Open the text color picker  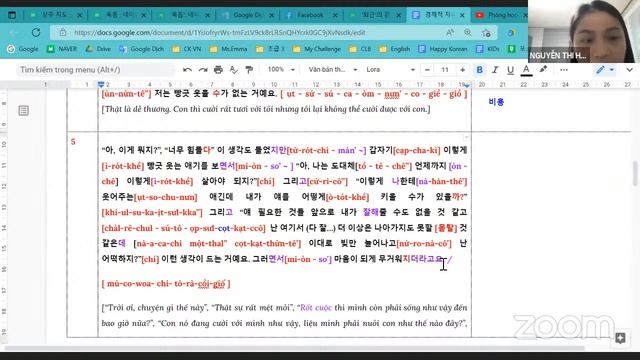coord(526,70)
